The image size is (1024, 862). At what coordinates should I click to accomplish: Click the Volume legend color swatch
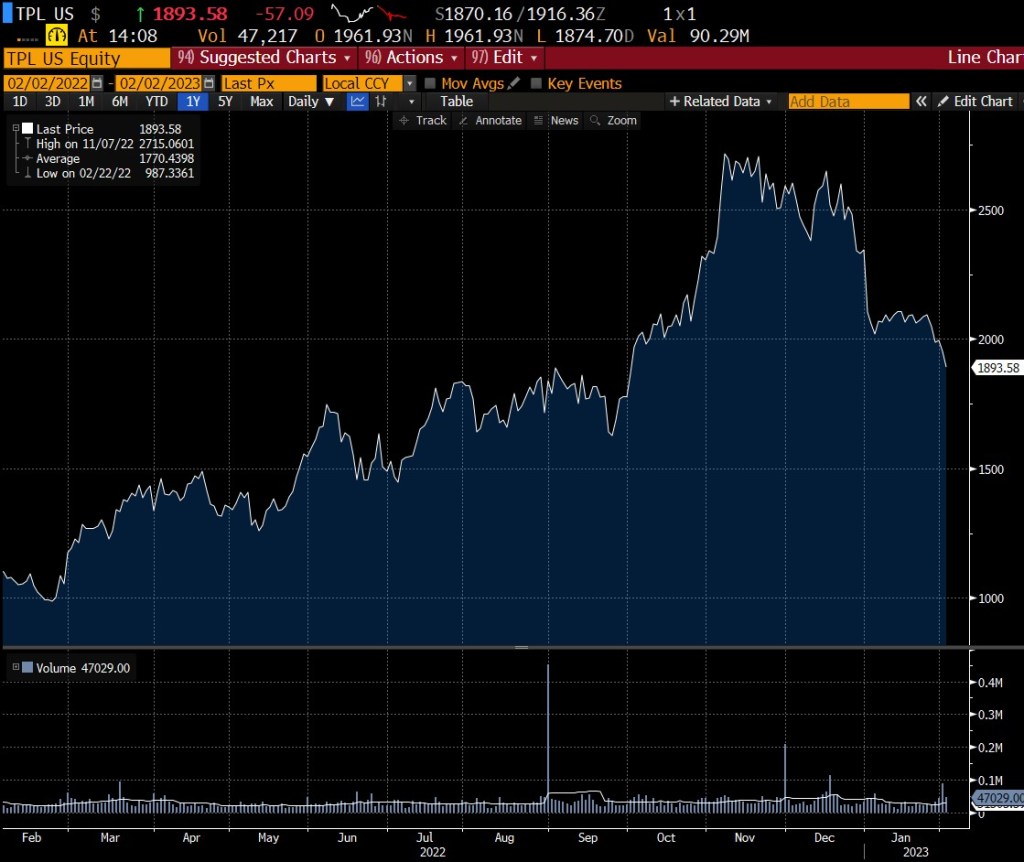point(27,667)
